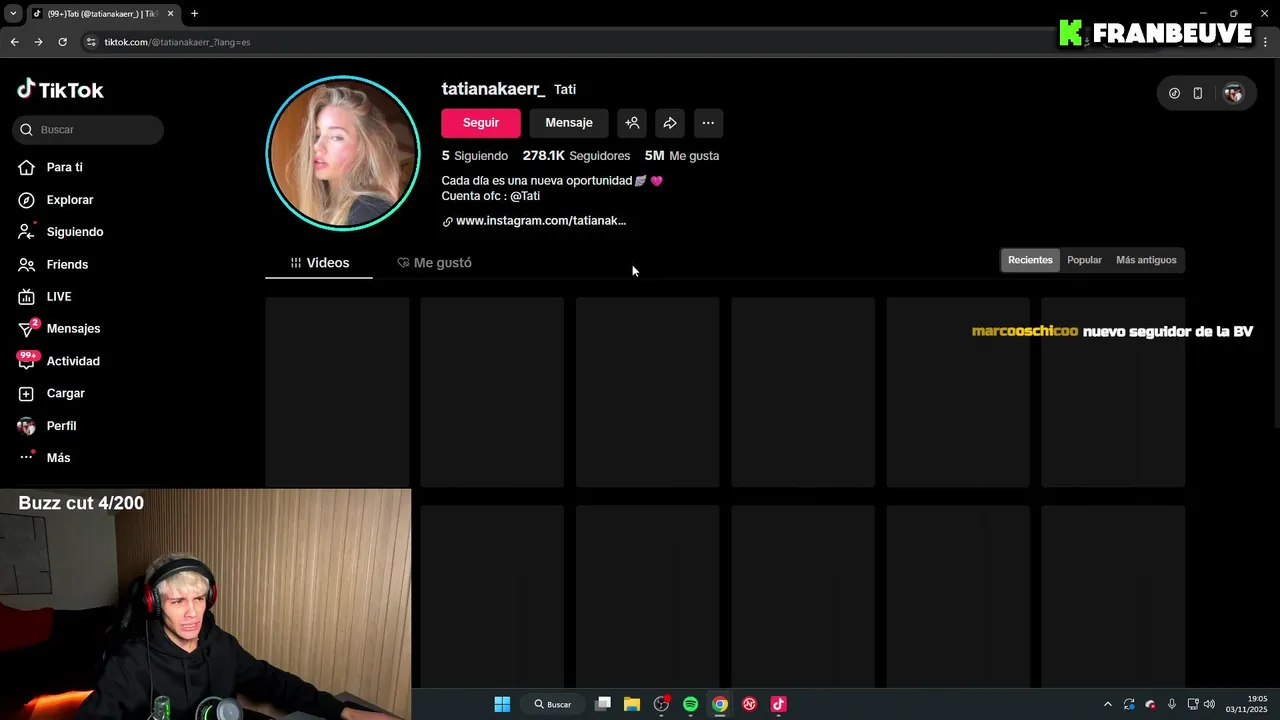View the 278.1K Seguidores list
The width and height of the screenshot is (1280, 720).
point(576,156)
